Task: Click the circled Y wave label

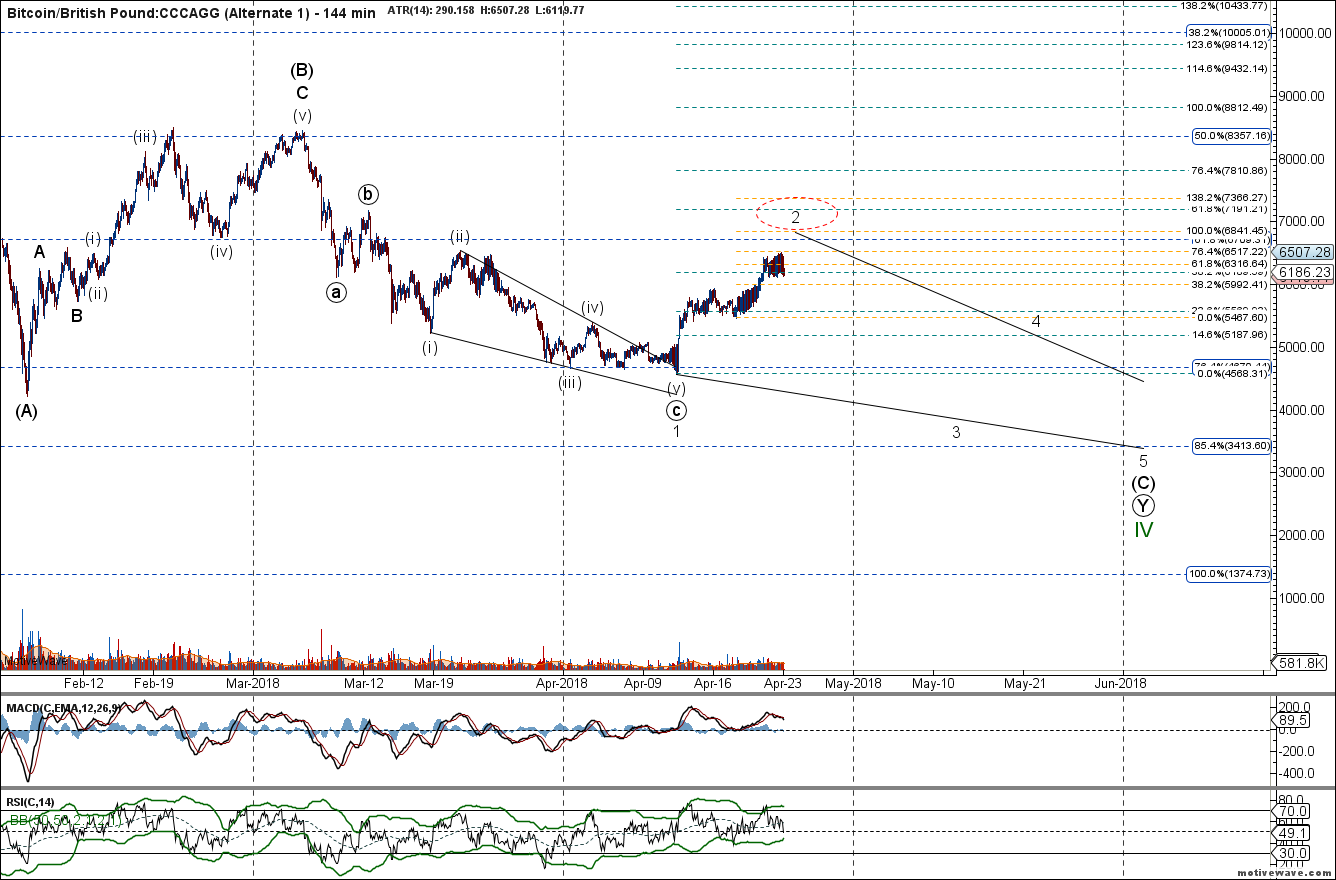Action: pos(1143,505)
